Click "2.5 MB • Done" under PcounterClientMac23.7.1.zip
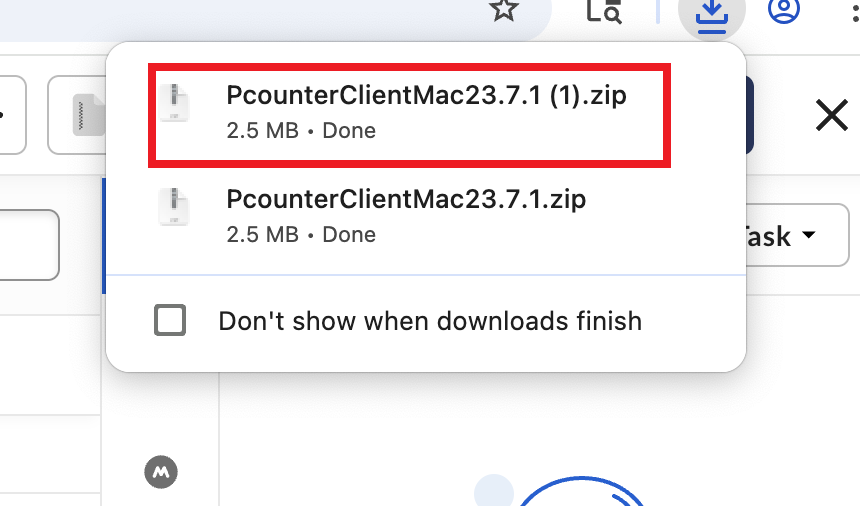Viewport: 860px width, 506px height. (x=301, y=235)
